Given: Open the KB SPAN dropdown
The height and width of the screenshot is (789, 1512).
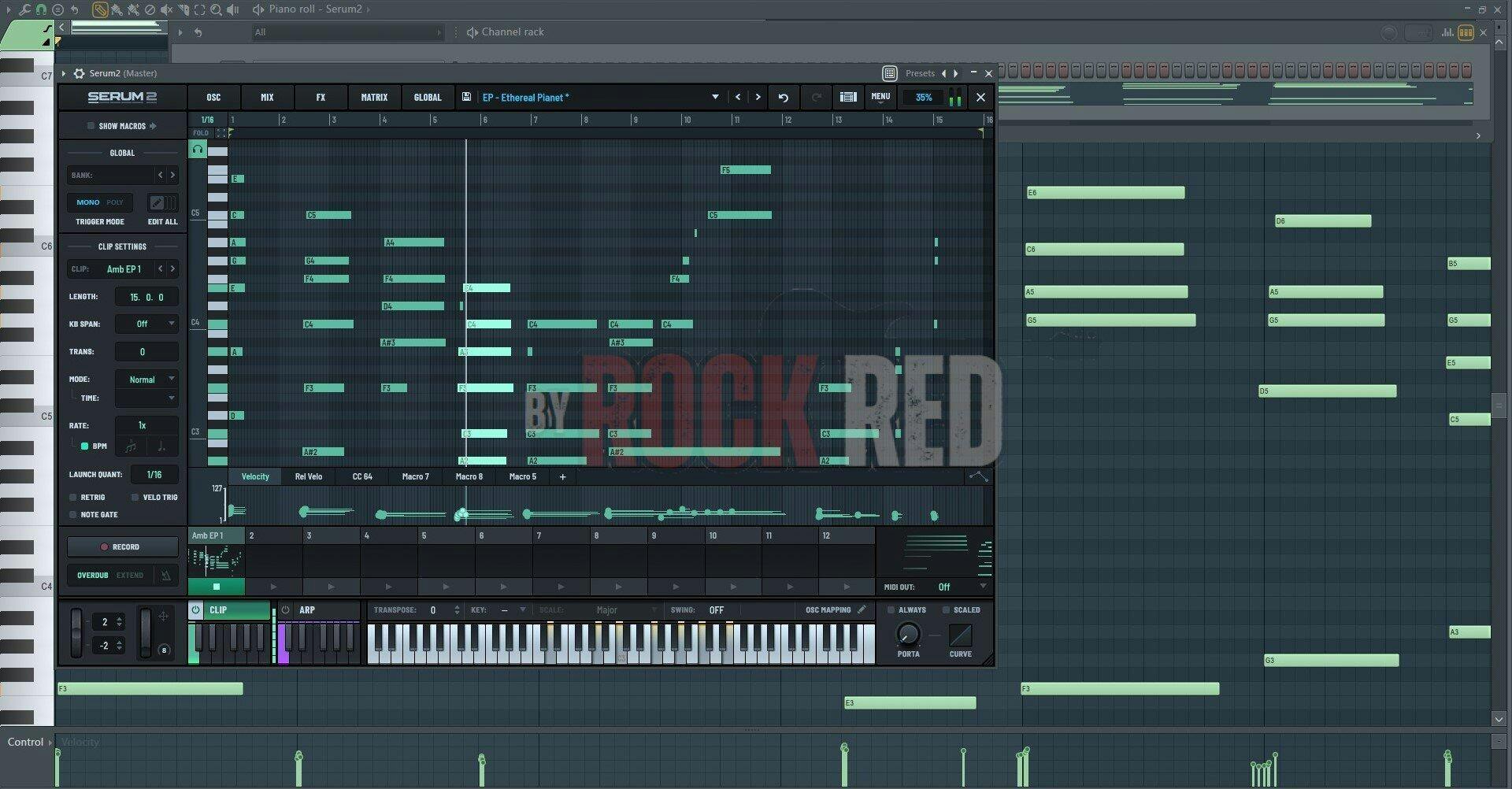Looking at the screenshot, I should tap(146, 324).
